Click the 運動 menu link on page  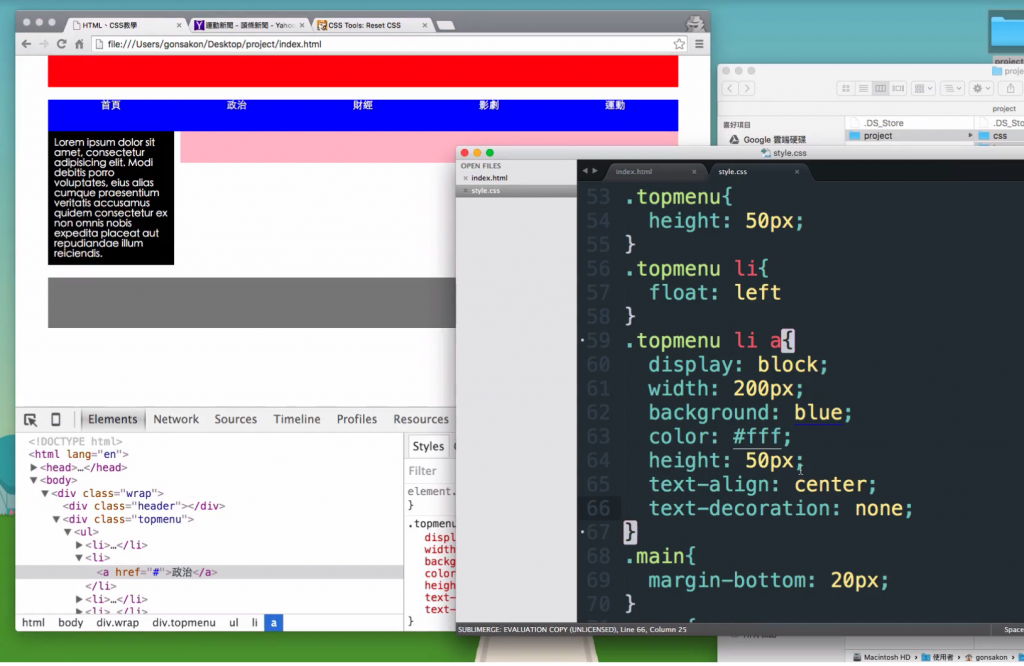pyautogui.click(x=615, y=105)
